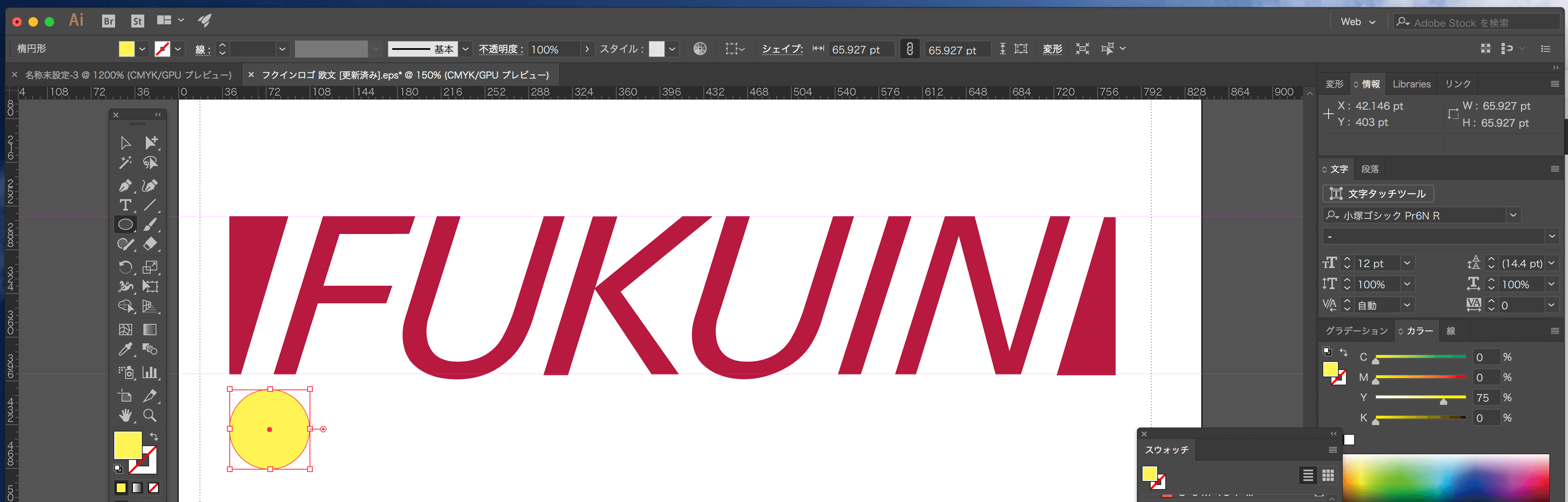Click the Recolor Artwork wheel icon

[700, 49]
